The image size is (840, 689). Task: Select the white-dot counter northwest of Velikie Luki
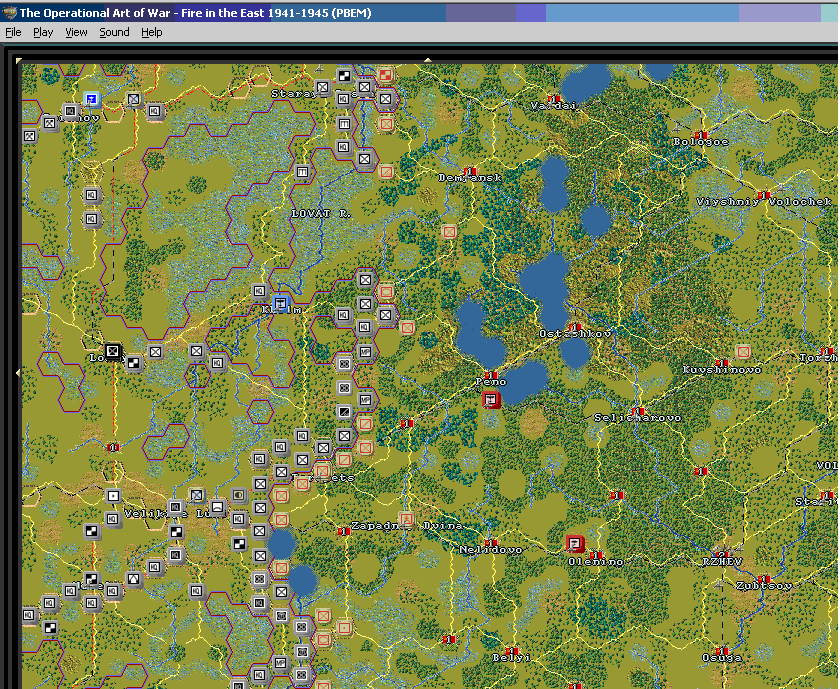[113, 496]
